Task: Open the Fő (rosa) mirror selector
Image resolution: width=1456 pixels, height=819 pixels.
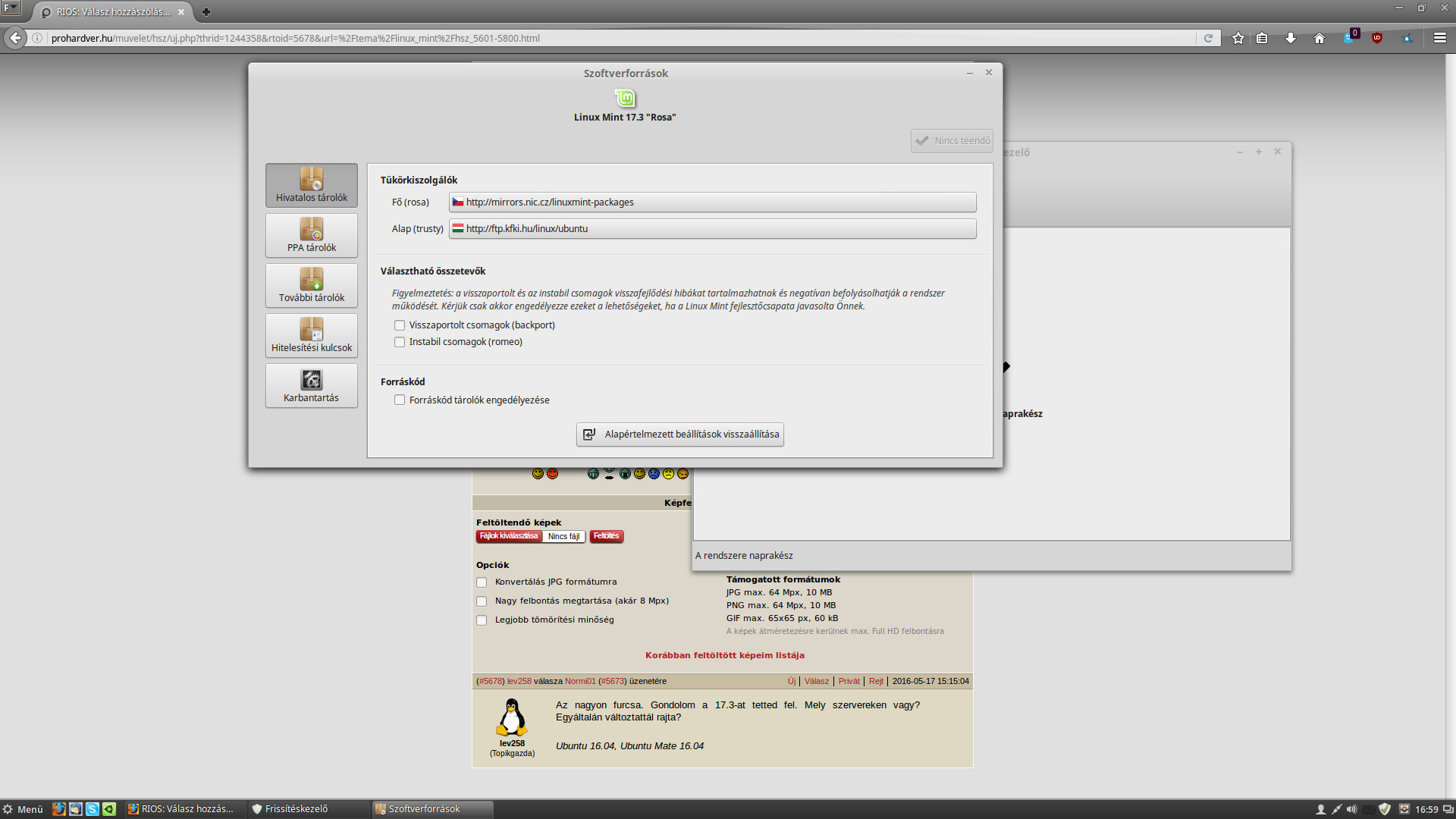Action: tap(712, 202)
